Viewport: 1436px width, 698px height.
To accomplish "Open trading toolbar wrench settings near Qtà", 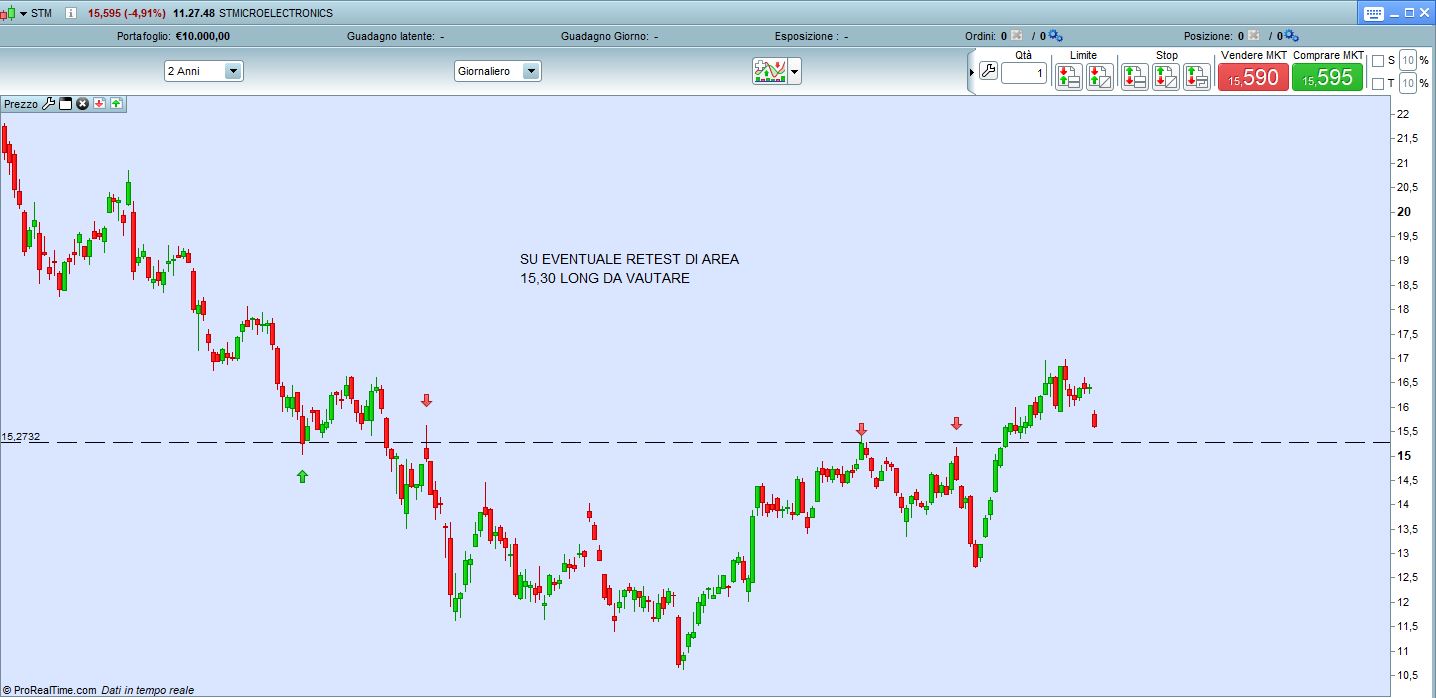I will (988, 72).
